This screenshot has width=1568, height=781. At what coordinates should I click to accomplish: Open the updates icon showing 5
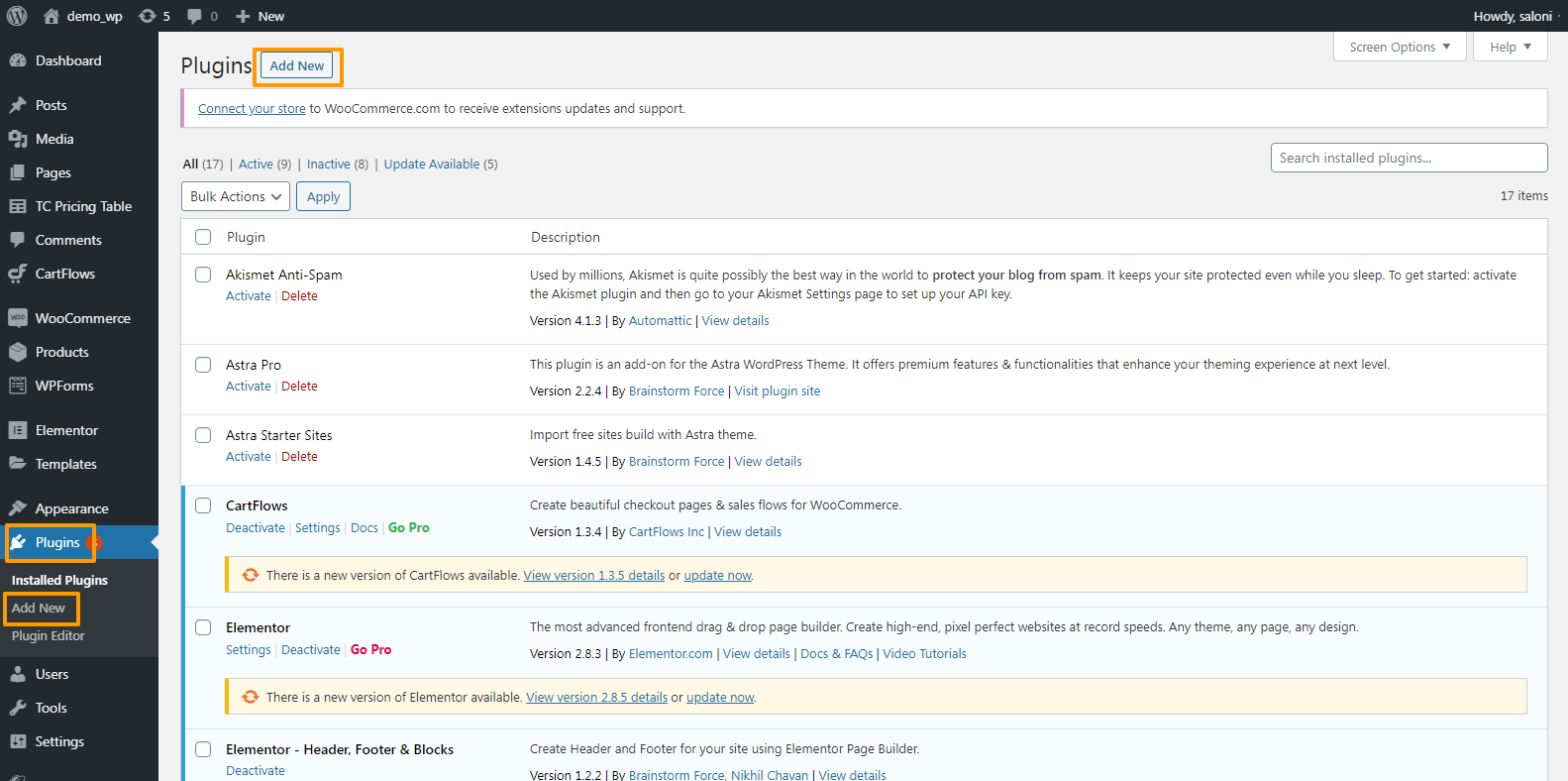coord(148,16)
